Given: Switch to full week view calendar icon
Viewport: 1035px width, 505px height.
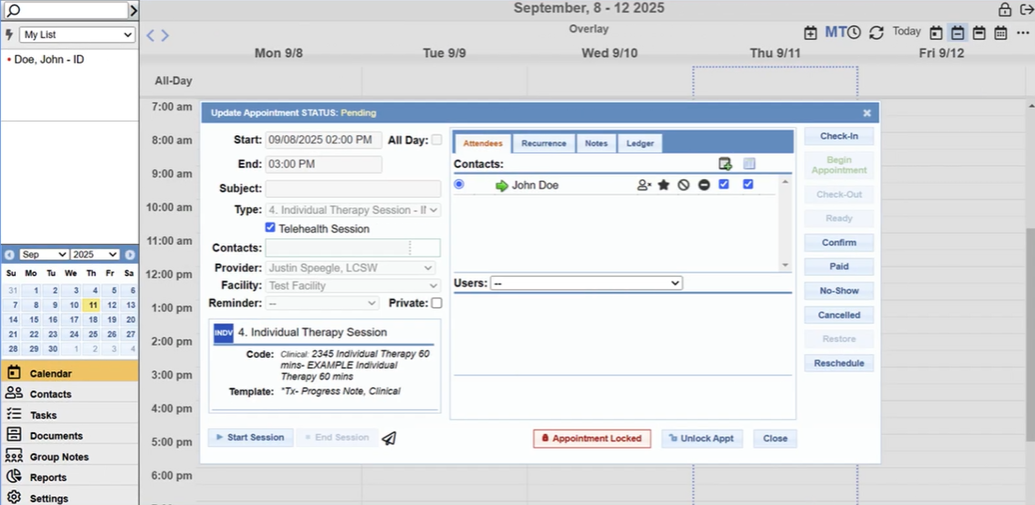Looking at the screenshot, I should pos(980,32).
